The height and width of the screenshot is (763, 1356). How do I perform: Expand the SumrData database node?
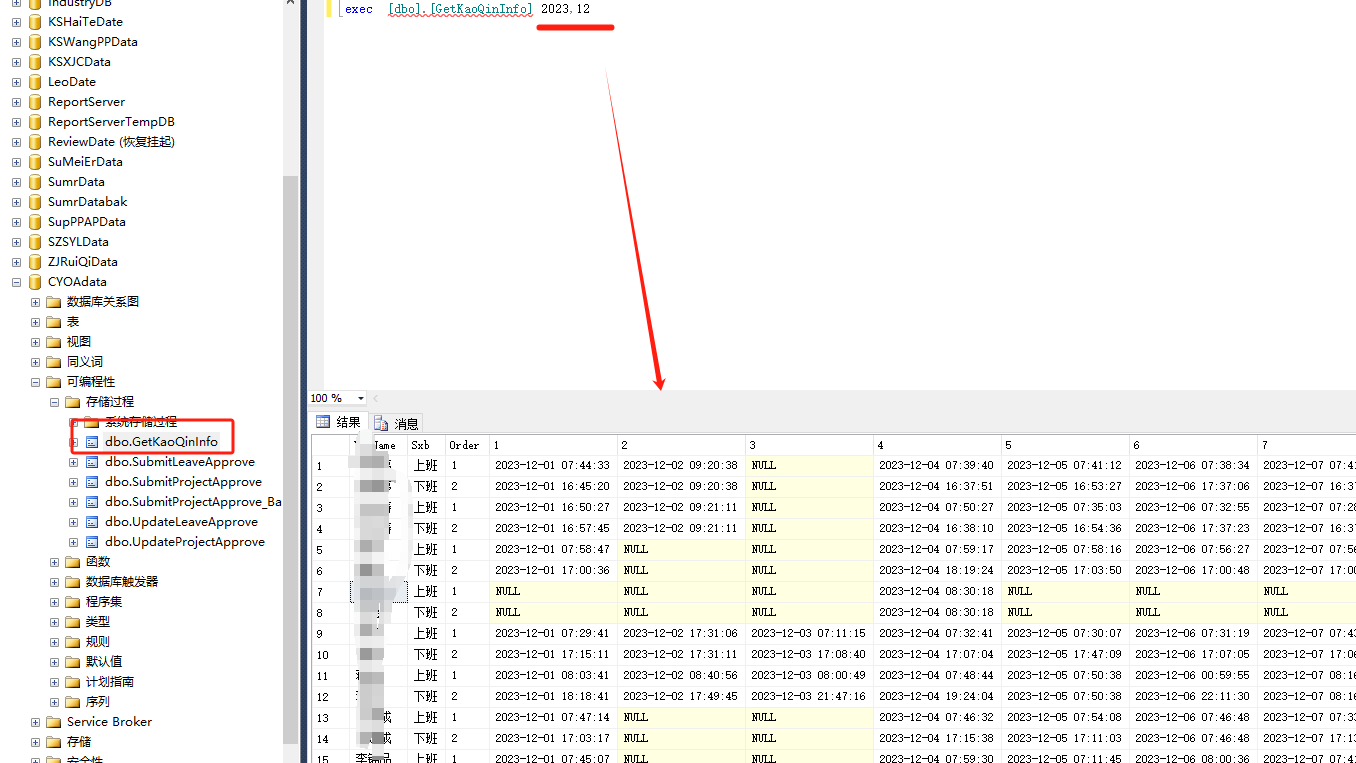click(16, 182)
